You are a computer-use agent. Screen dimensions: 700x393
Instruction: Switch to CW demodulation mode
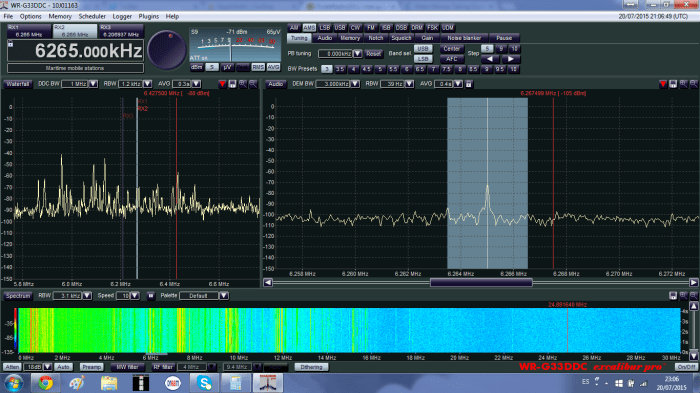(x=355, y=28)
